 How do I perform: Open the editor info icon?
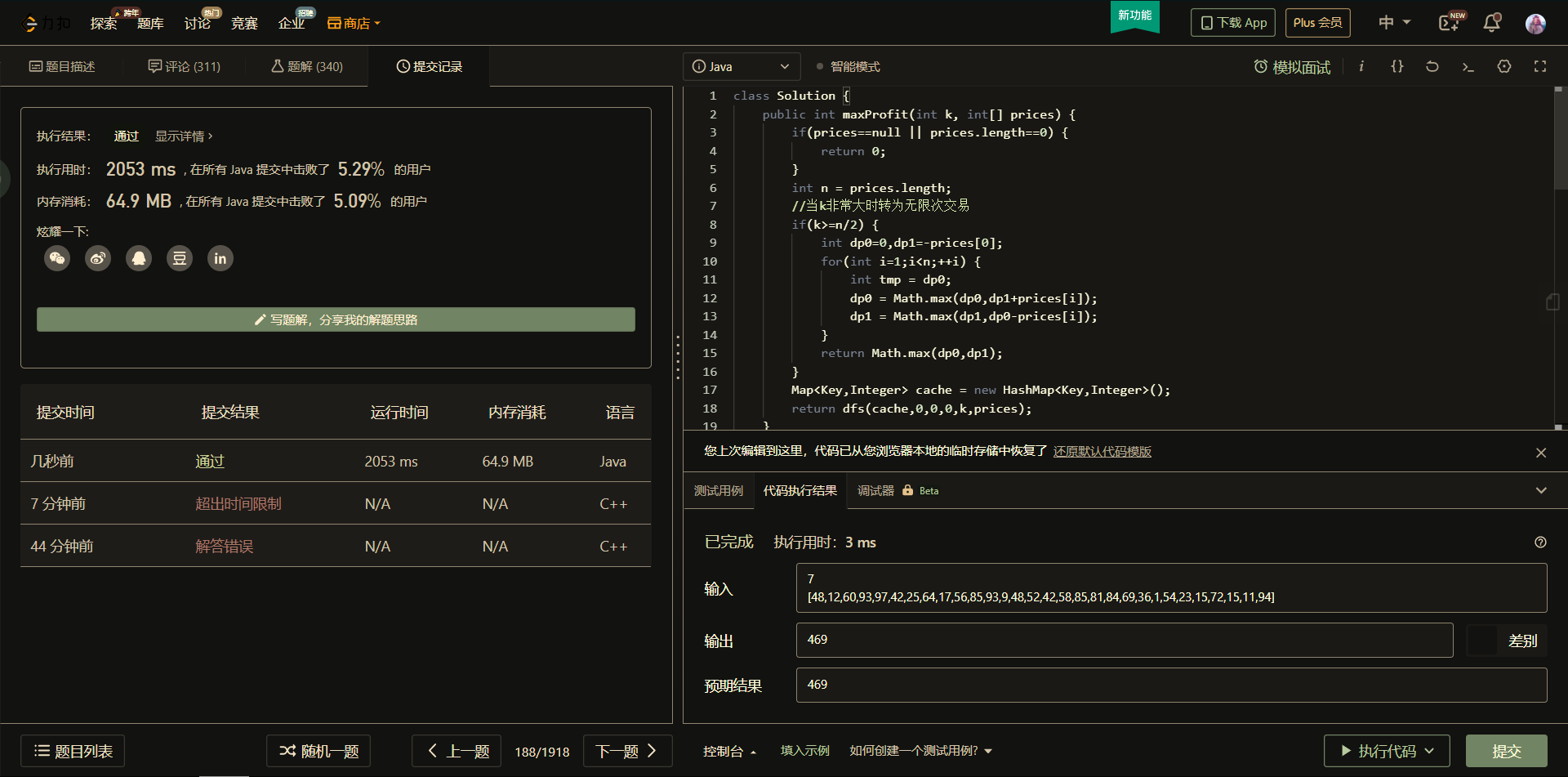tap(1361, 66)
